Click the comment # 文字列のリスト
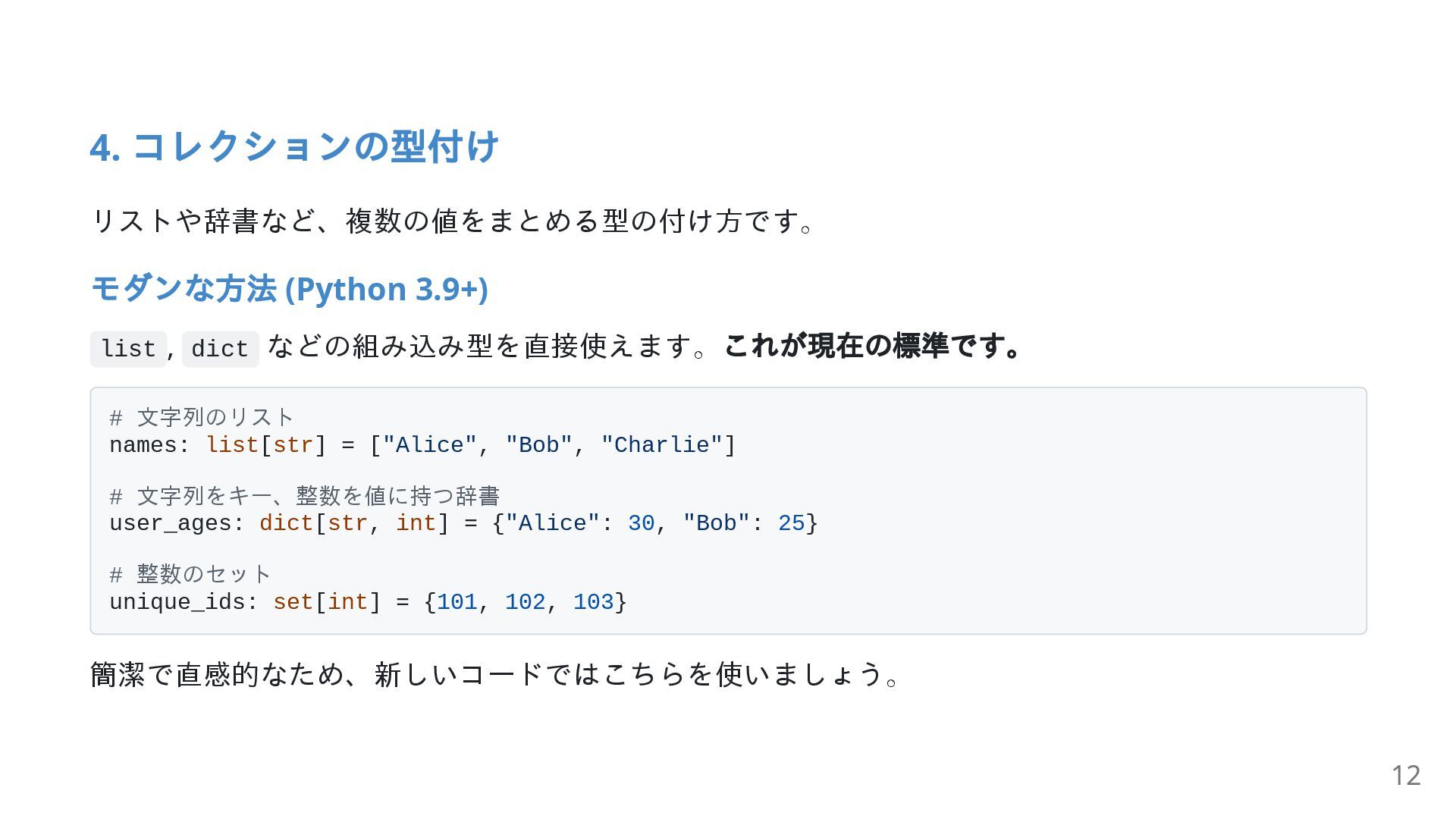The width and height of the screenshot is (1456, 819). [201, 417]
